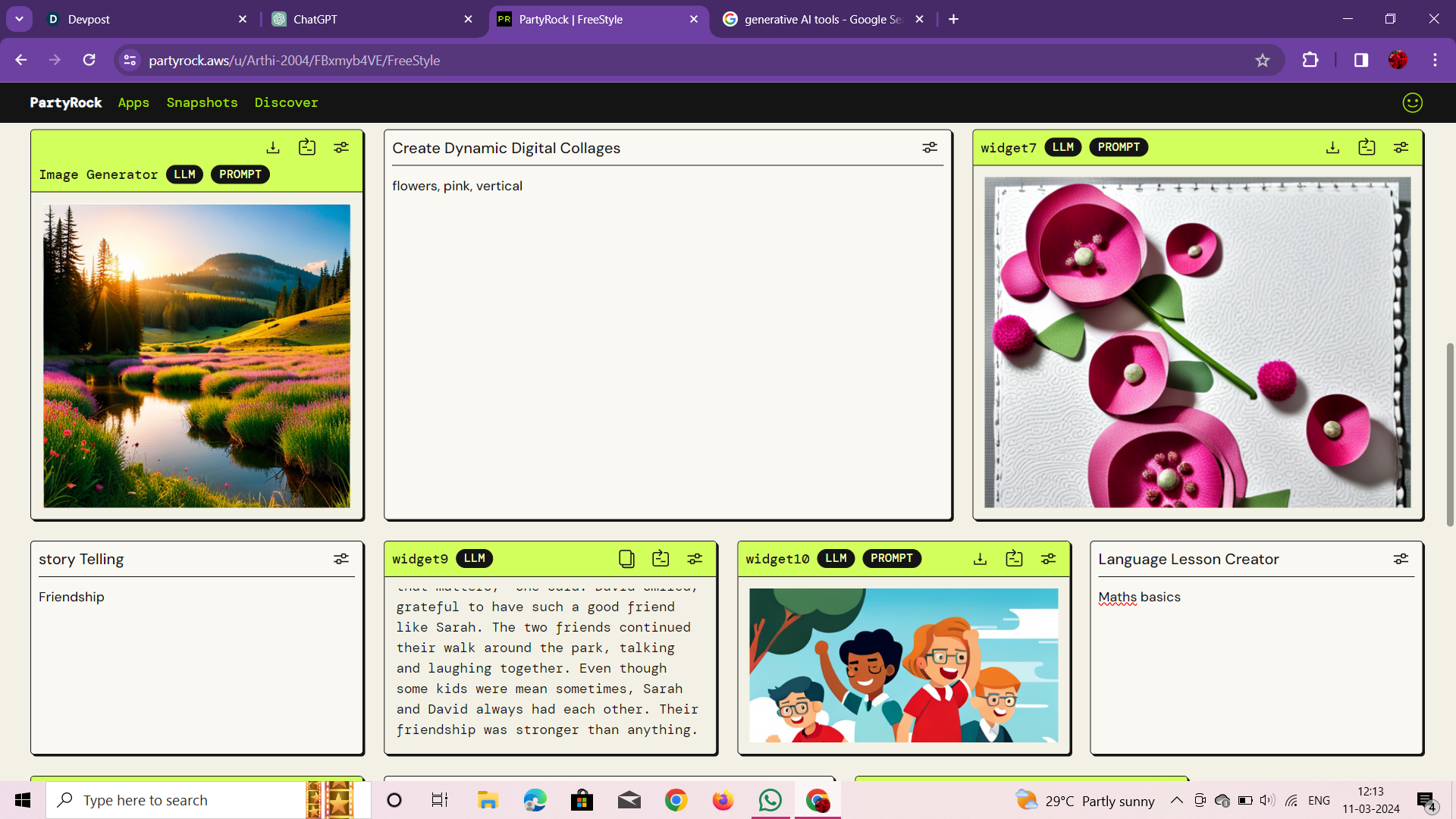Toggle the browser side panel
This screenshot has height=819, width=1456.
(x=1361, y=60)
